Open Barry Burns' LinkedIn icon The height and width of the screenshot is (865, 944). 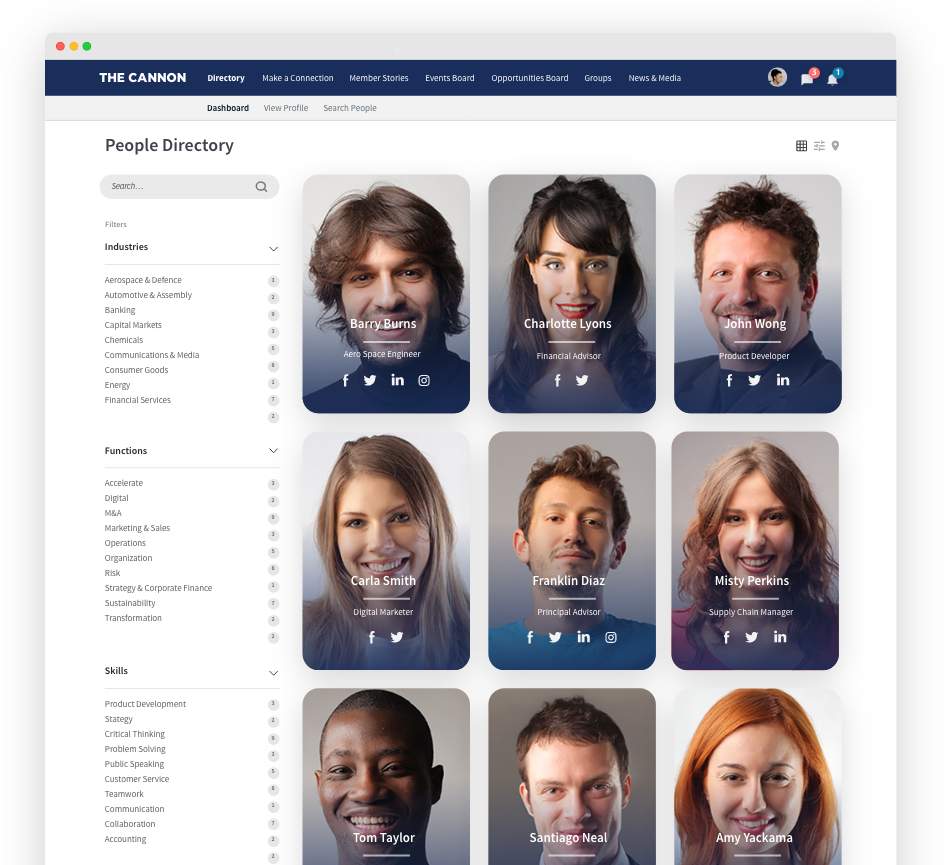(397, 380)
